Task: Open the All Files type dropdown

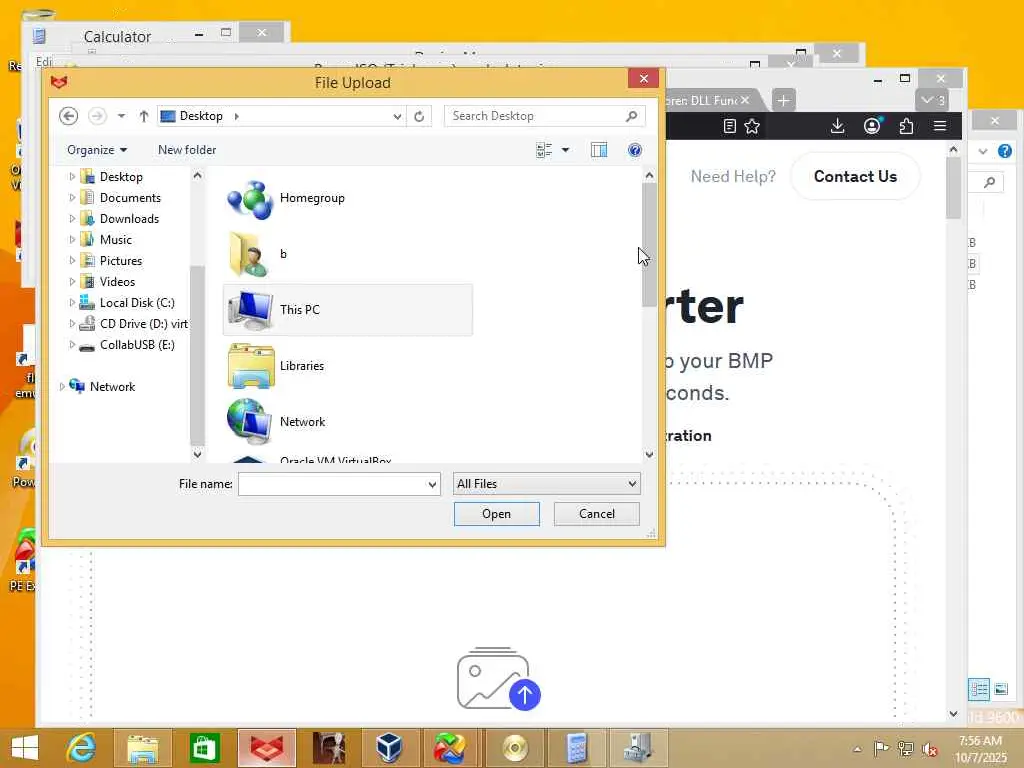Action: click(547, 484)
